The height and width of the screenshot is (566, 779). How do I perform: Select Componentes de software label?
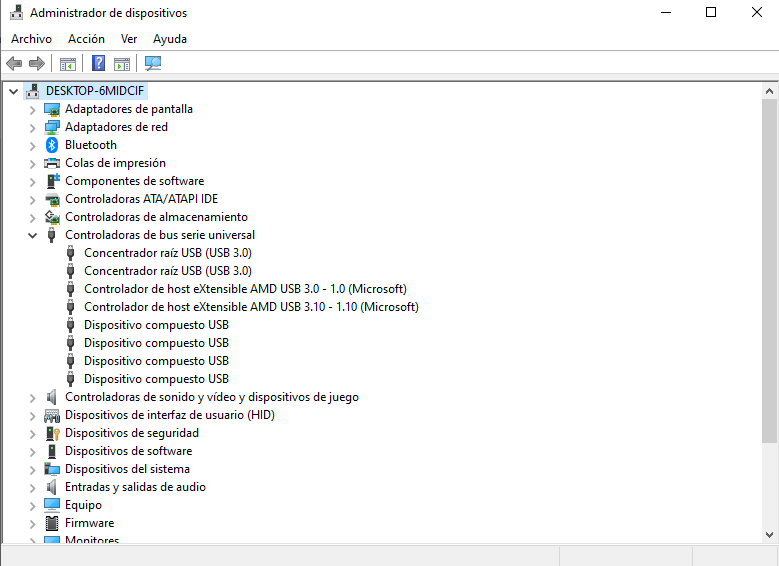point(135,181)
